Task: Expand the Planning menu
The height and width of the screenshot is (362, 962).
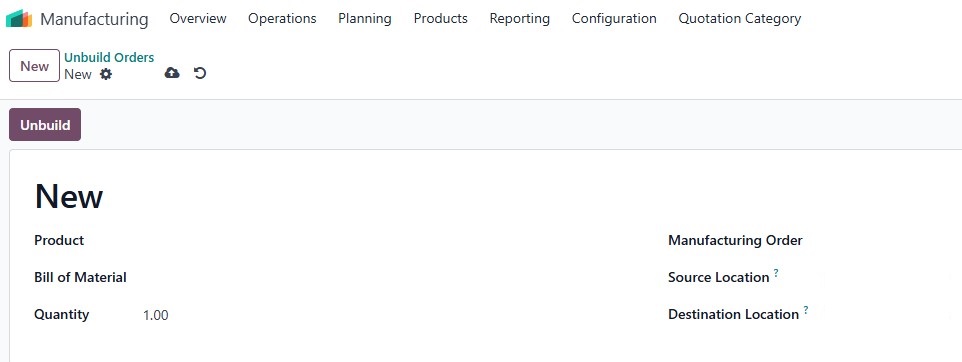Action: (x=364, y=18)
